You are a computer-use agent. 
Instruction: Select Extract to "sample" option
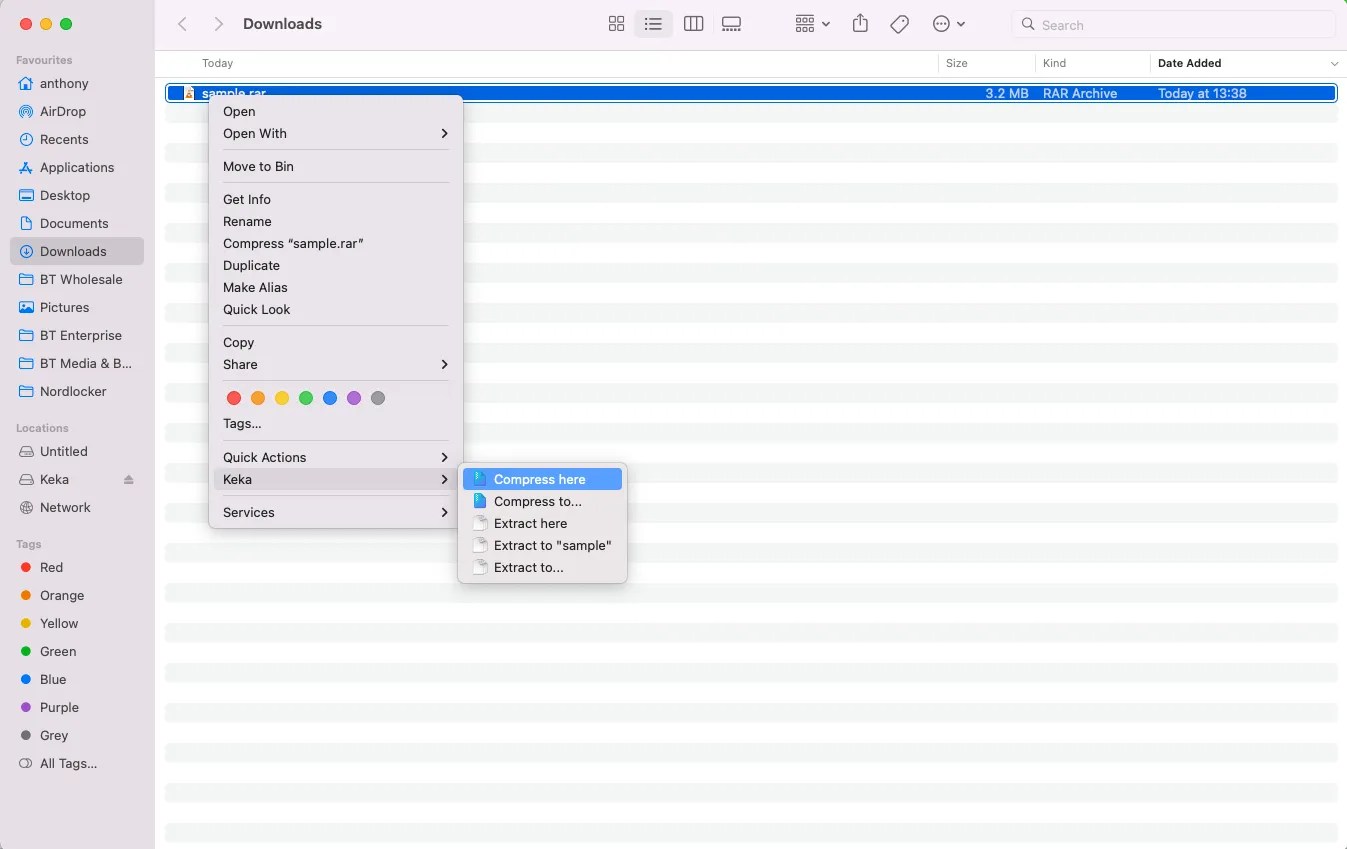coord(553,545)
